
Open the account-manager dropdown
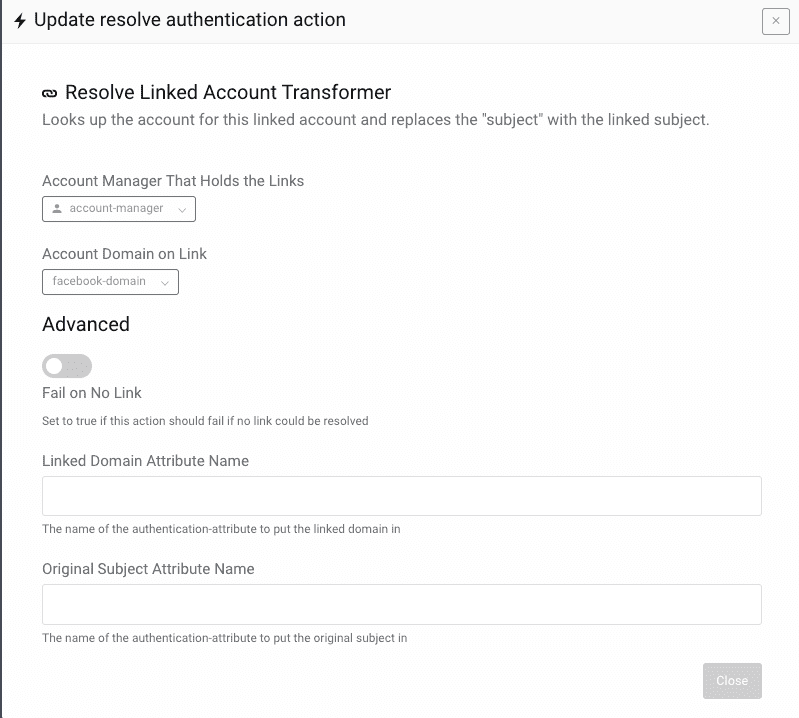click(118, 209)
